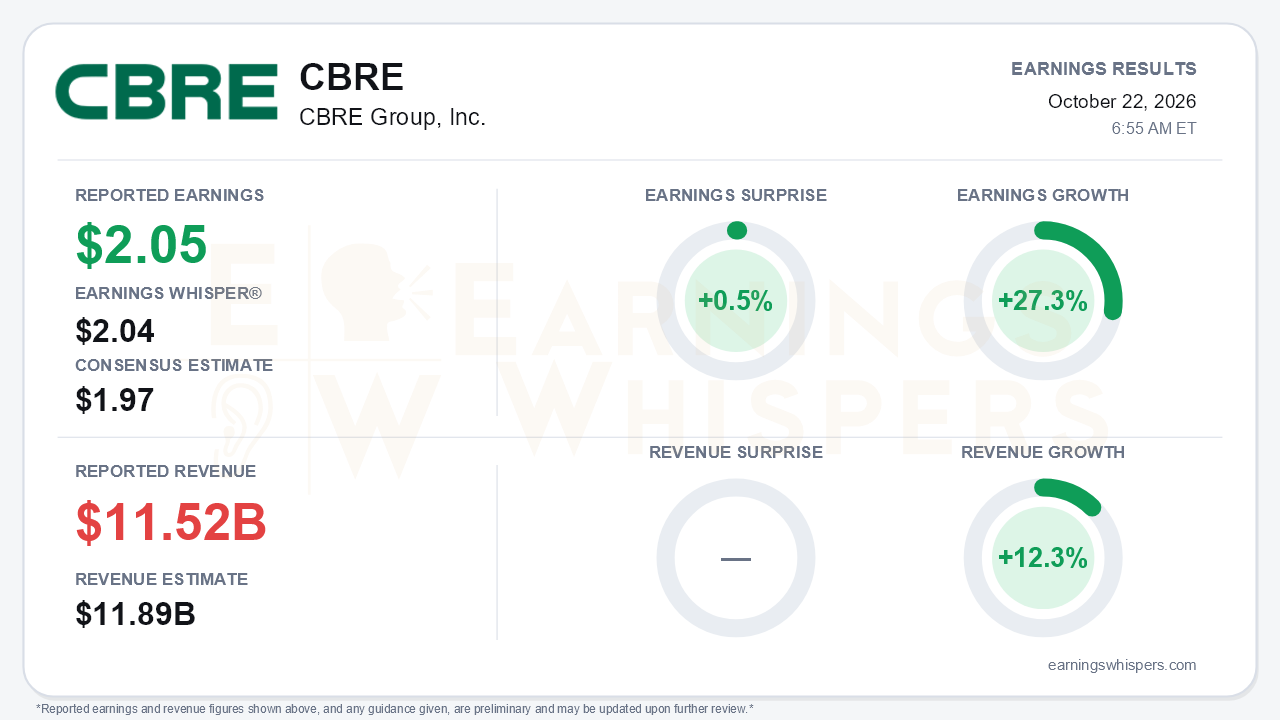
Task: Select the revenue estimate value $11.89B
Action: pyautogui.click(x=135, y=614)
